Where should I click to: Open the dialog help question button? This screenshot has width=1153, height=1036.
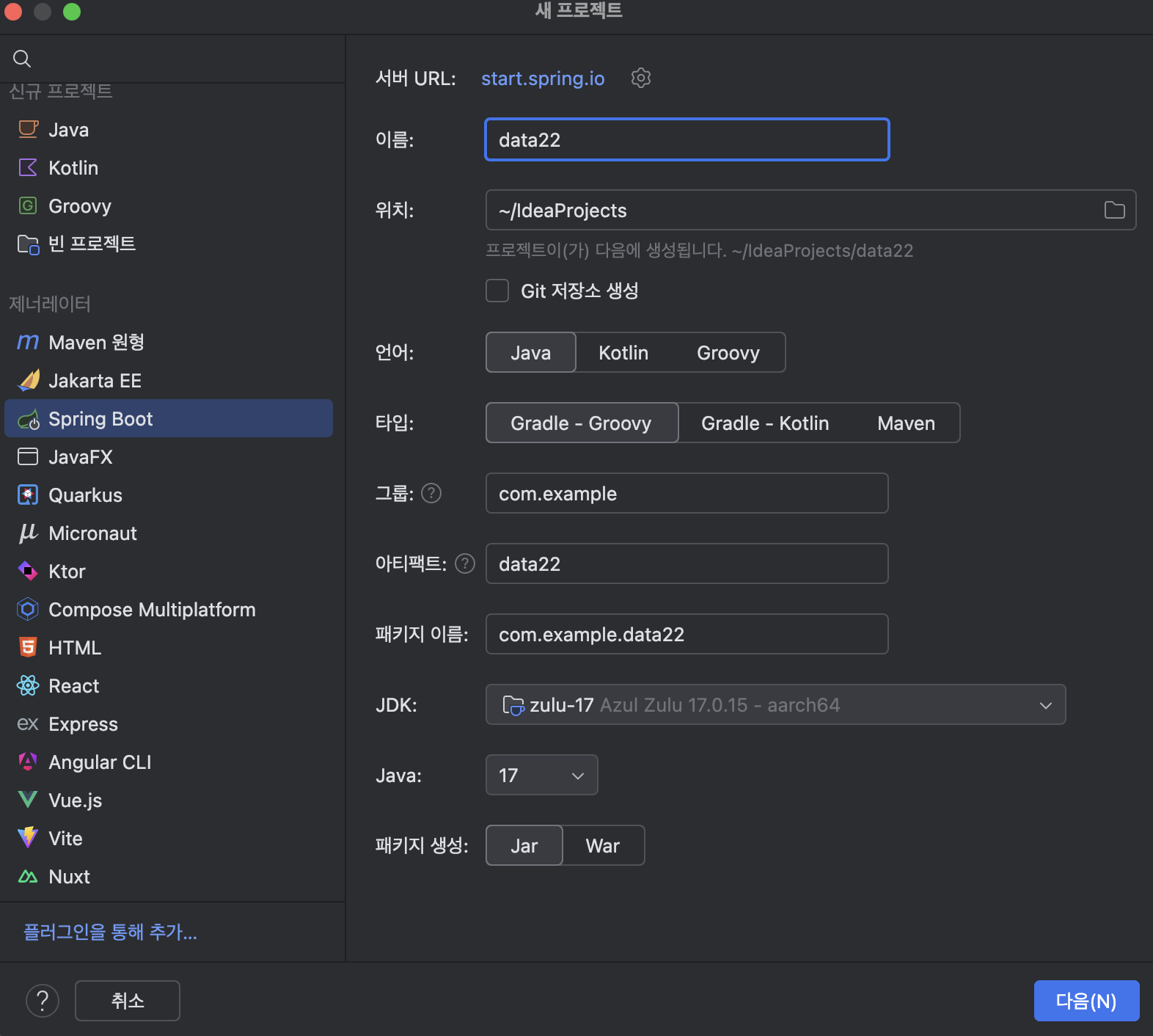pos(43,1001)
